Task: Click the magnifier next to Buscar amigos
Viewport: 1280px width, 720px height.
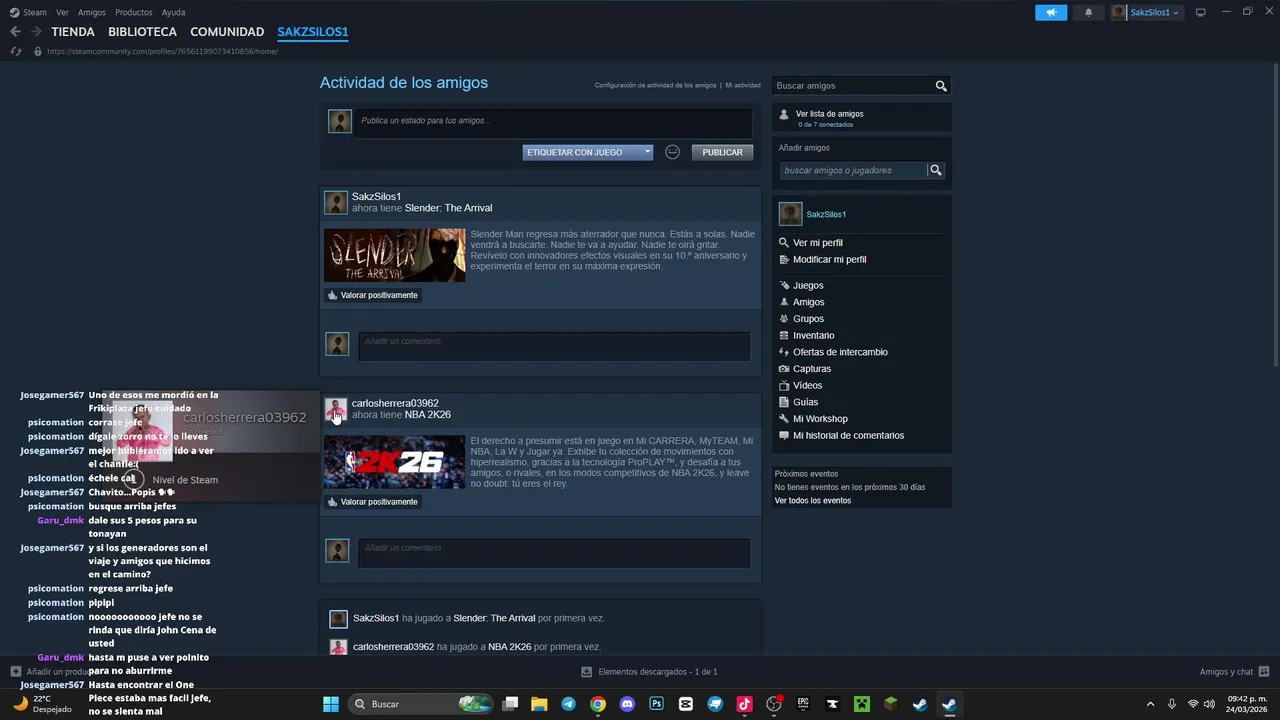Action: coord(941,86)
